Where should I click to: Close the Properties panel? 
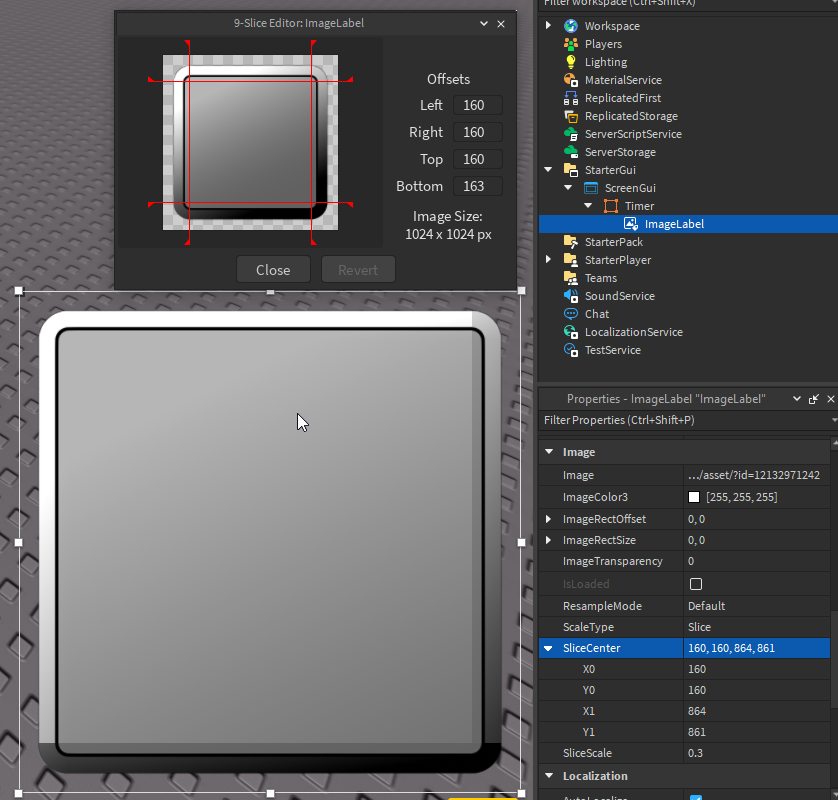click(831, 399)
